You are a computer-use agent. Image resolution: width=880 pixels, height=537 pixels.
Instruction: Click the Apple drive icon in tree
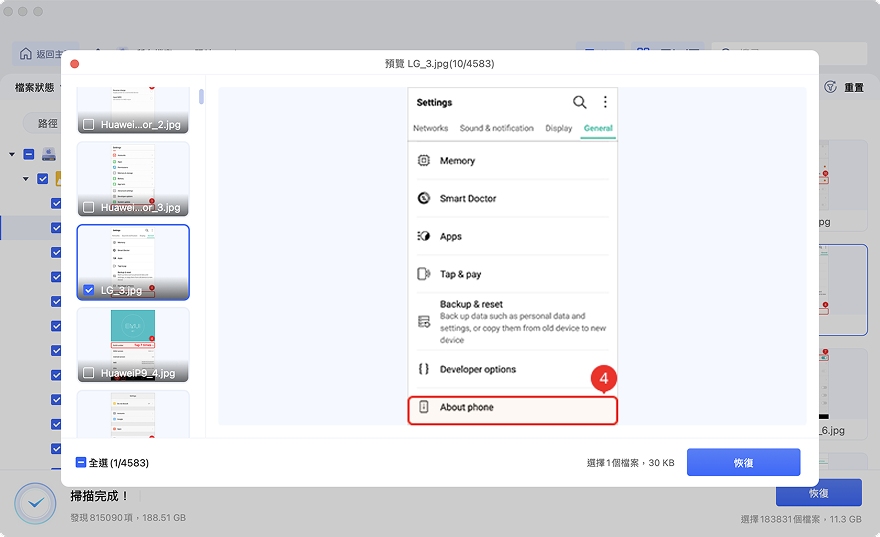48,154
